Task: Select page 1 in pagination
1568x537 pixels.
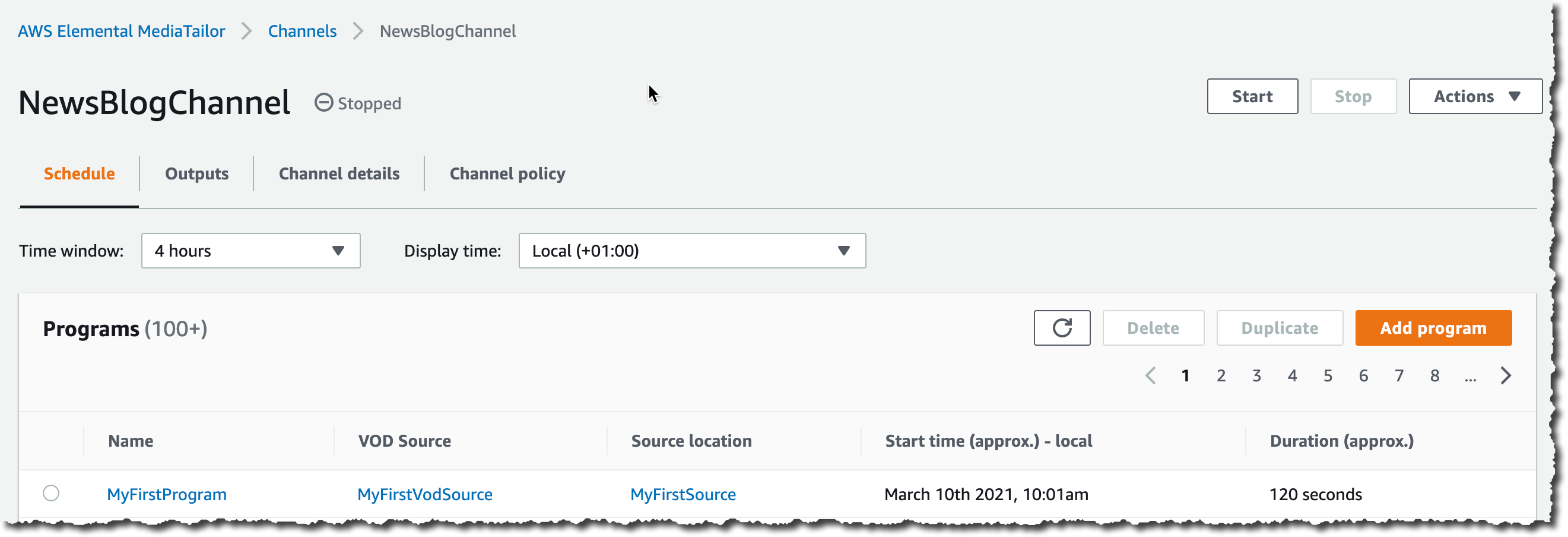Action: click(x=1185, y=375)
